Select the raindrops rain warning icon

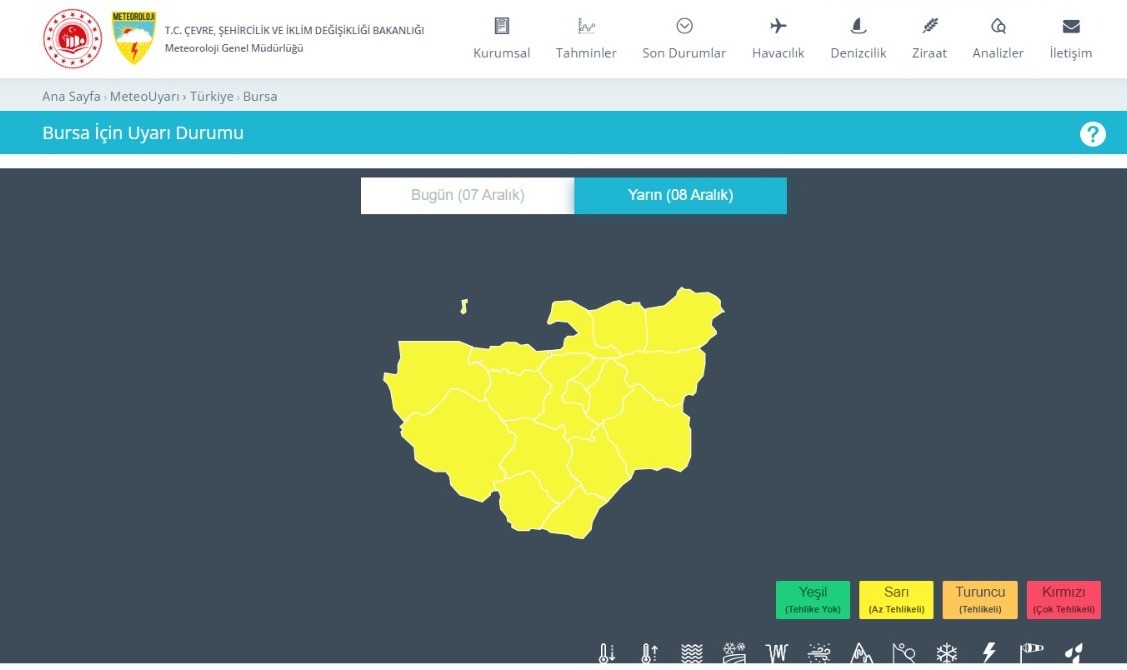[1074, 654]
